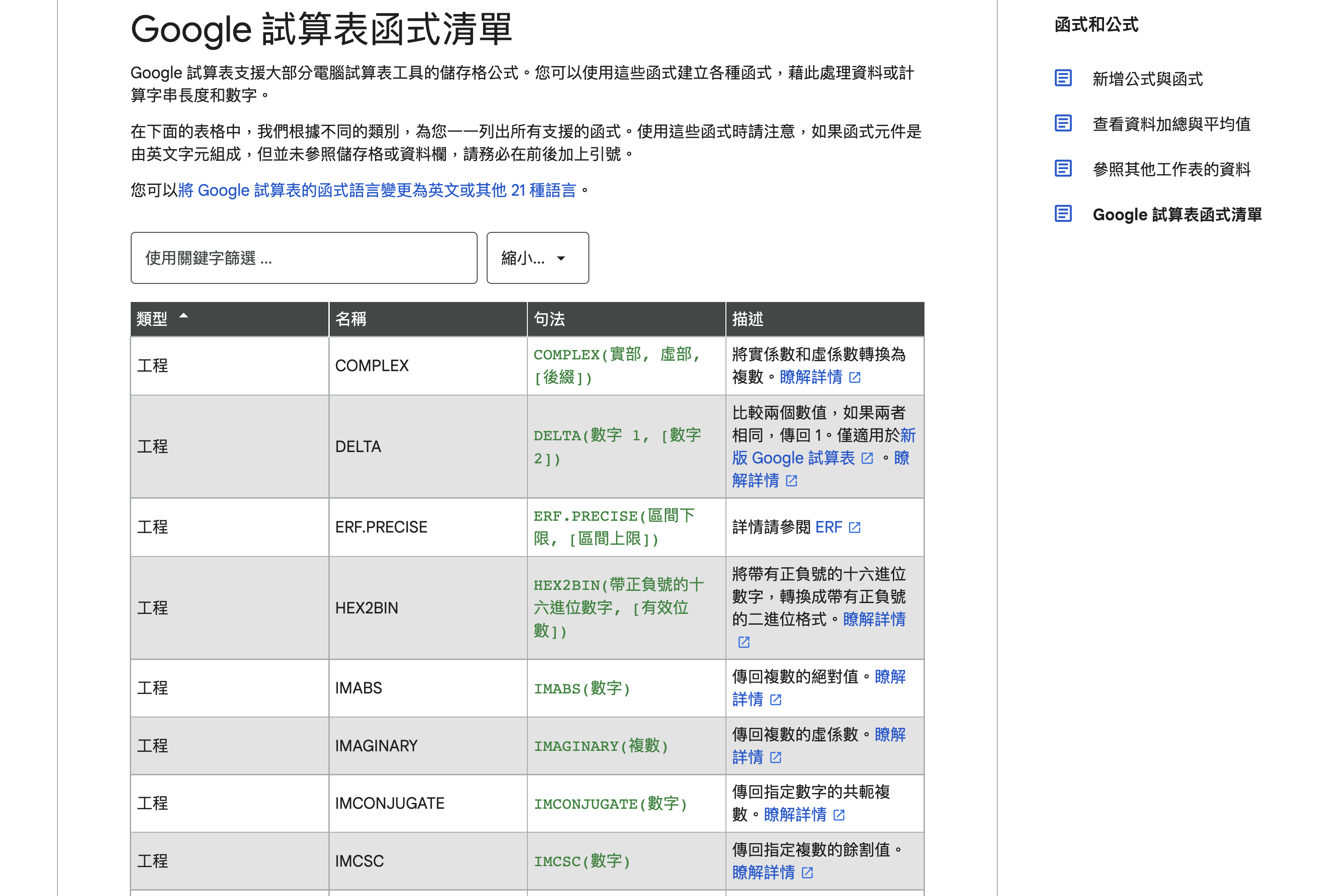Click sort arrow on 類型 column header
This screenshot has height=896, width=1327.
click(x=184, y=316)
